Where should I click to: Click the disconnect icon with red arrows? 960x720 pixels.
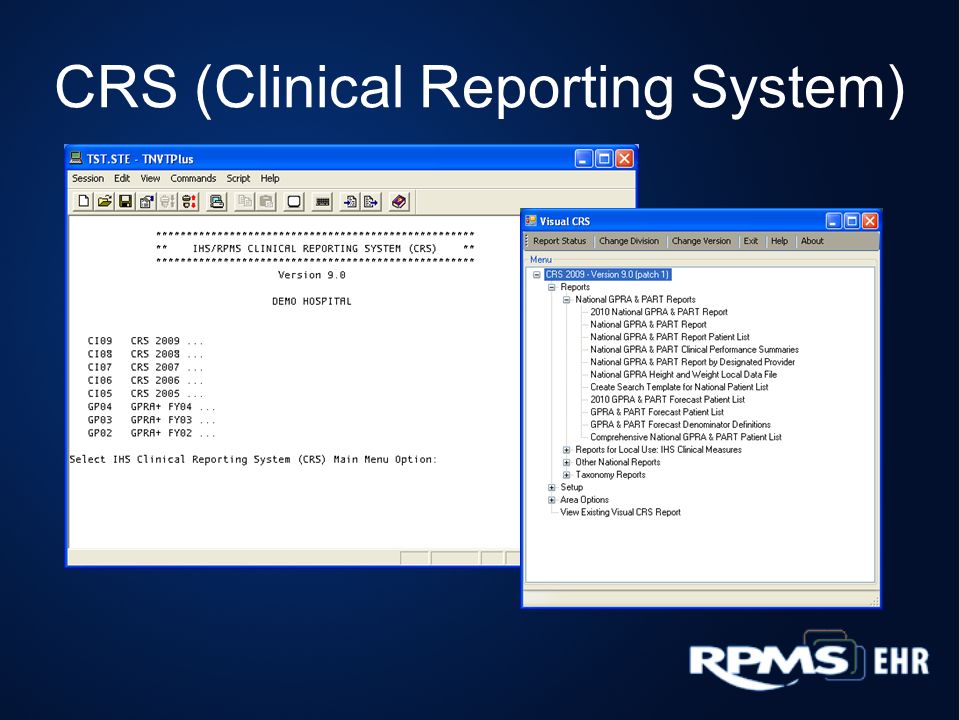(x=189, y=201)
